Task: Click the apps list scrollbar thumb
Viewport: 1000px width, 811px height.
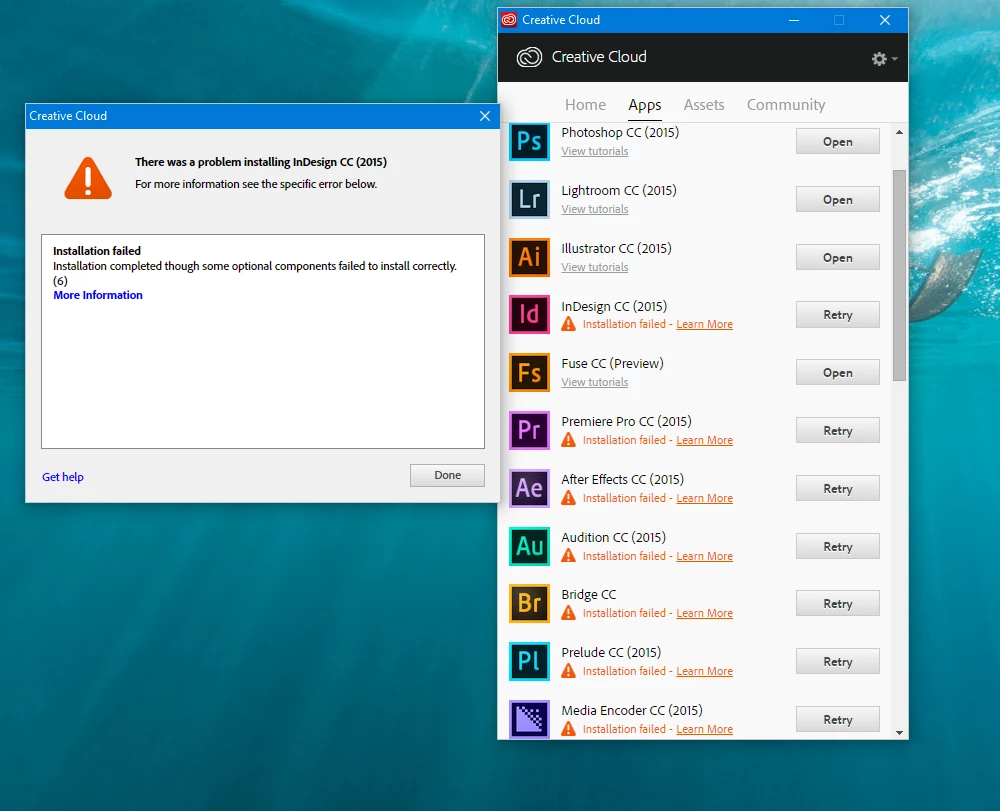Action: pos(899,275)
